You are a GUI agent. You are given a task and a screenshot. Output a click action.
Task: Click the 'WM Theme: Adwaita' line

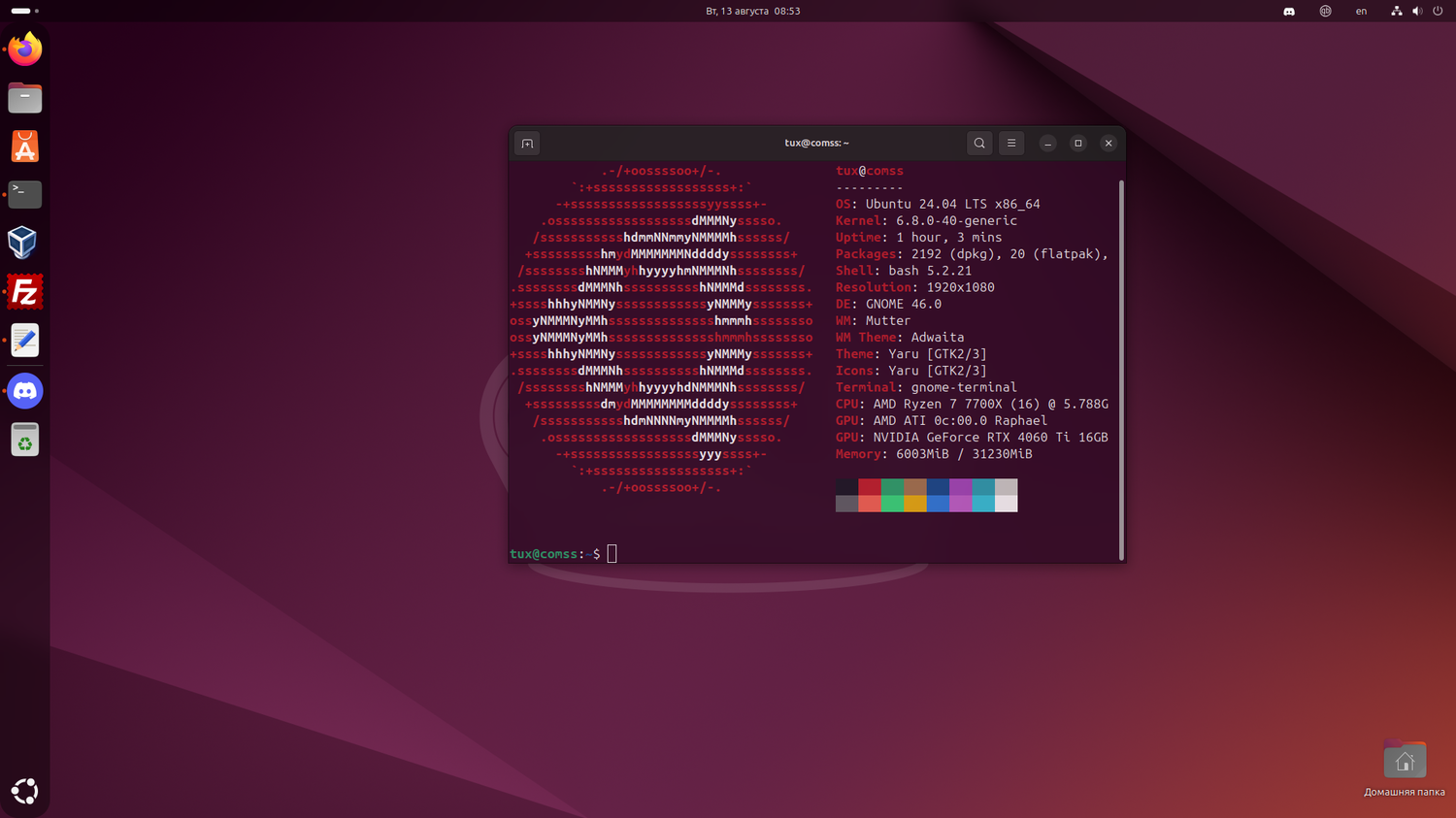pyautogui.click(x=900, y=338)
